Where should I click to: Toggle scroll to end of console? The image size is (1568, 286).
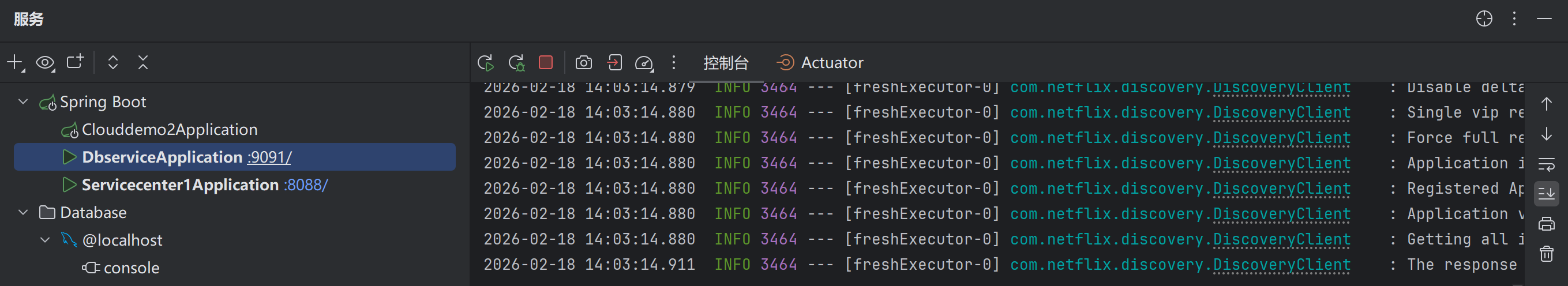[1546, 194]
